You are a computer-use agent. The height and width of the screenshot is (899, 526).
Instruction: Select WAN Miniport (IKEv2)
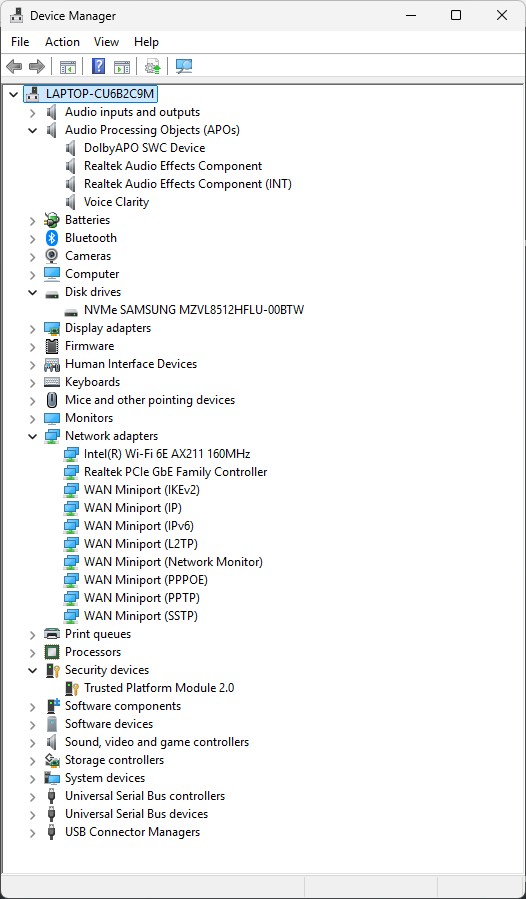click(x=142, y=490)
